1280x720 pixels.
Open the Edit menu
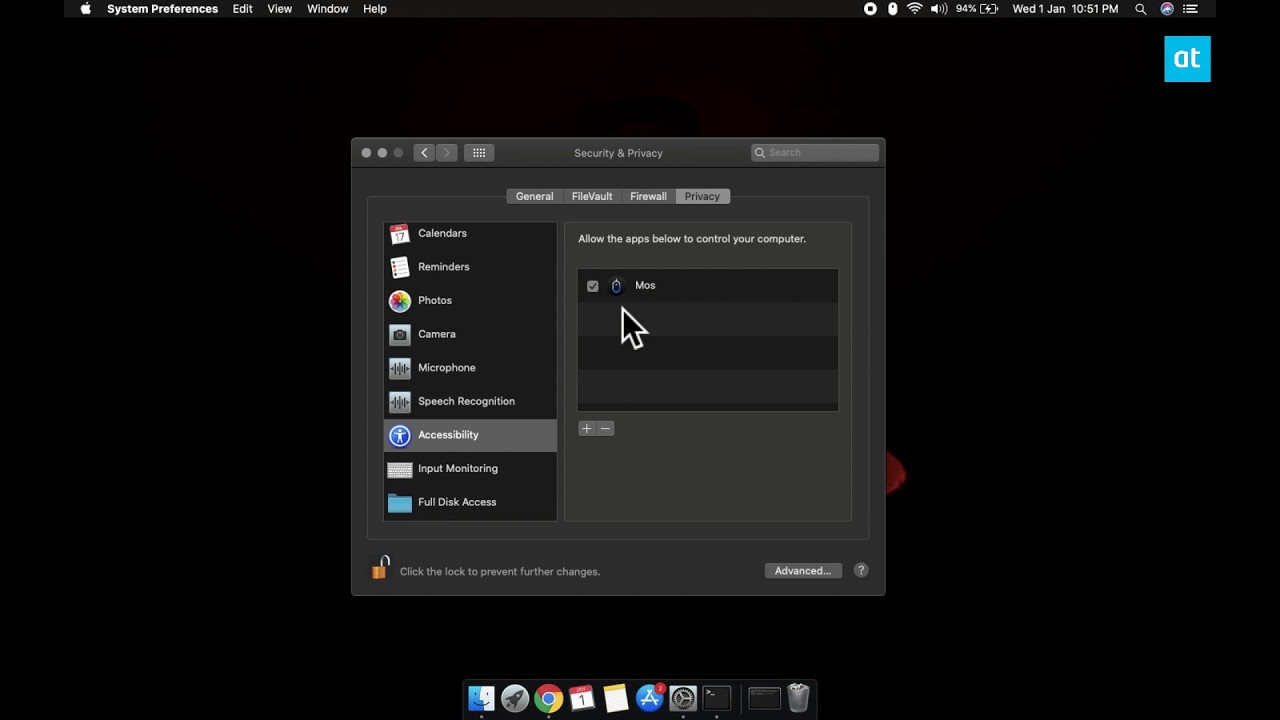pos(243,9)
